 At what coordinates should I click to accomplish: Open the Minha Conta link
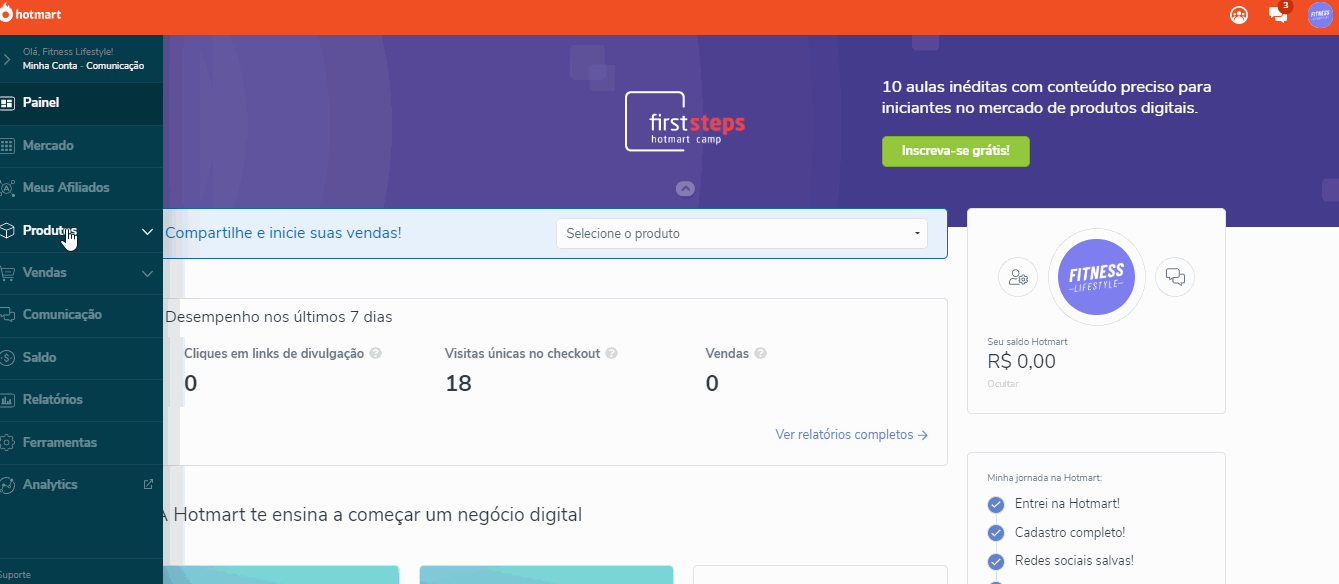click(x=51, y=66)
